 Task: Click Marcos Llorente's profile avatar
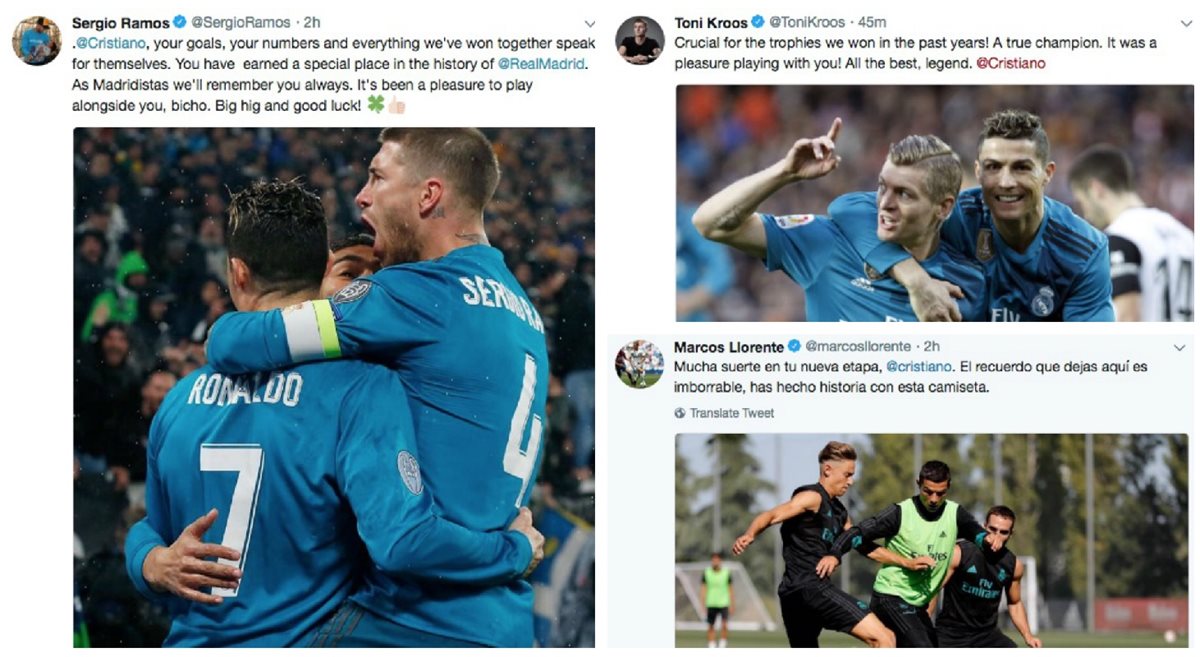pyautogui.click(x=639, y=364)
